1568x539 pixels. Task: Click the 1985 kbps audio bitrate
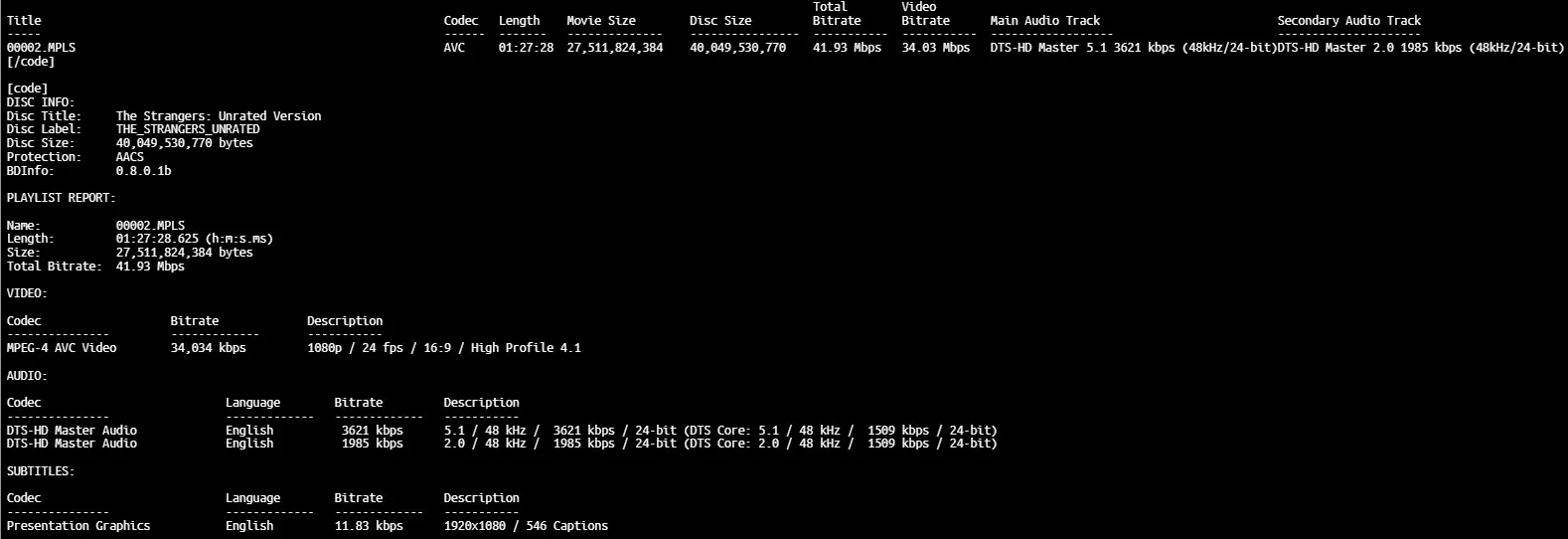[x=372, y=444]
